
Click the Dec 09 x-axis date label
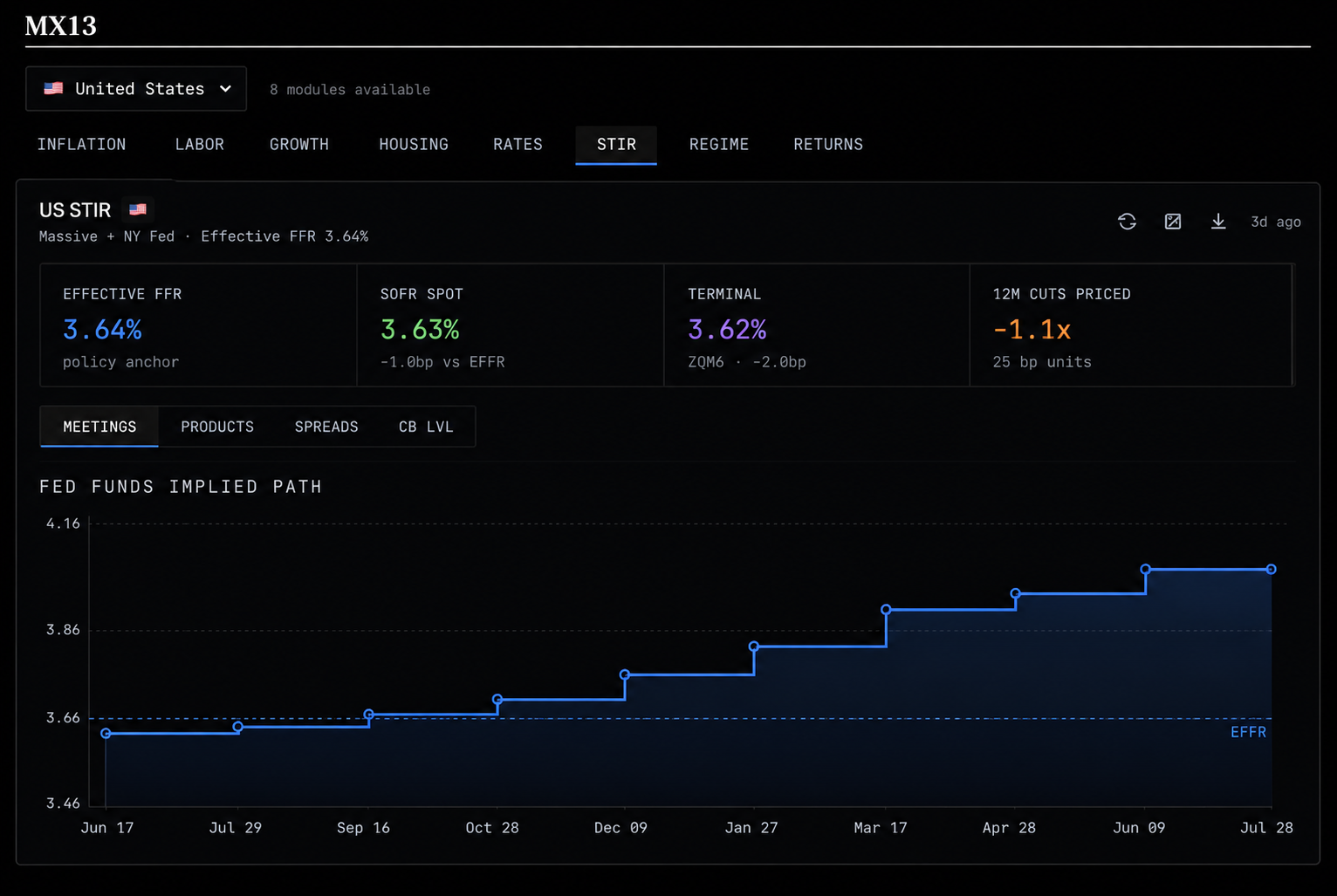click(621, 828)
